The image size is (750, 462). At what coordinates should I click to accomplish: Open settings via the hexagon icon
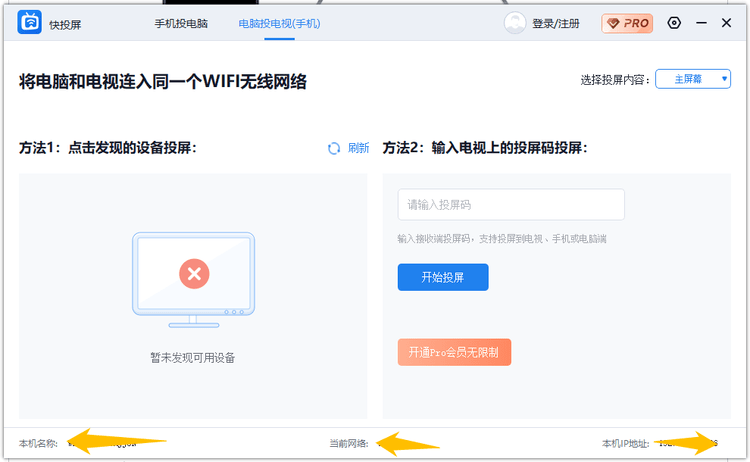tap(674, 23)
